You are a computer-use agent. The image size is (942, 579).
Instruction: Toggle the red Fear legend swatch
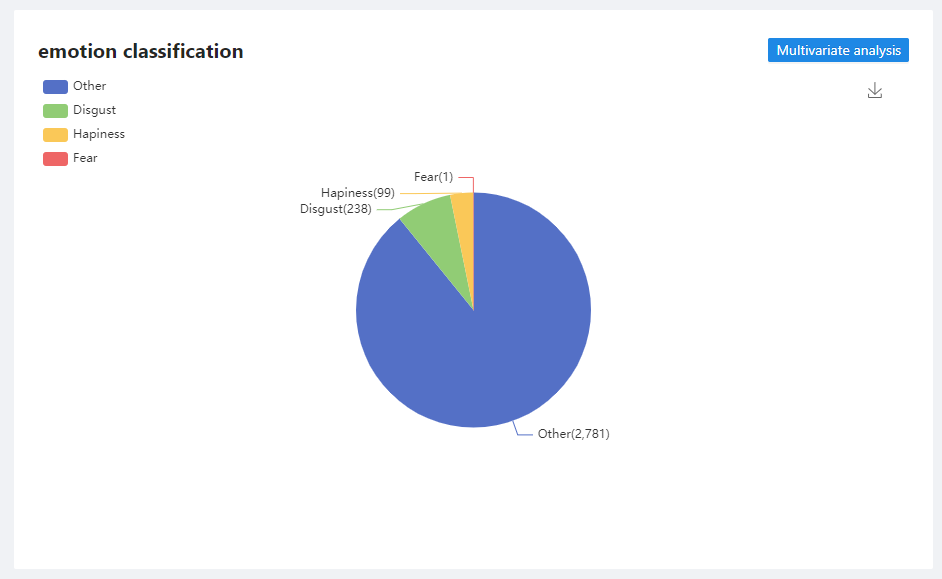(55, 158)
